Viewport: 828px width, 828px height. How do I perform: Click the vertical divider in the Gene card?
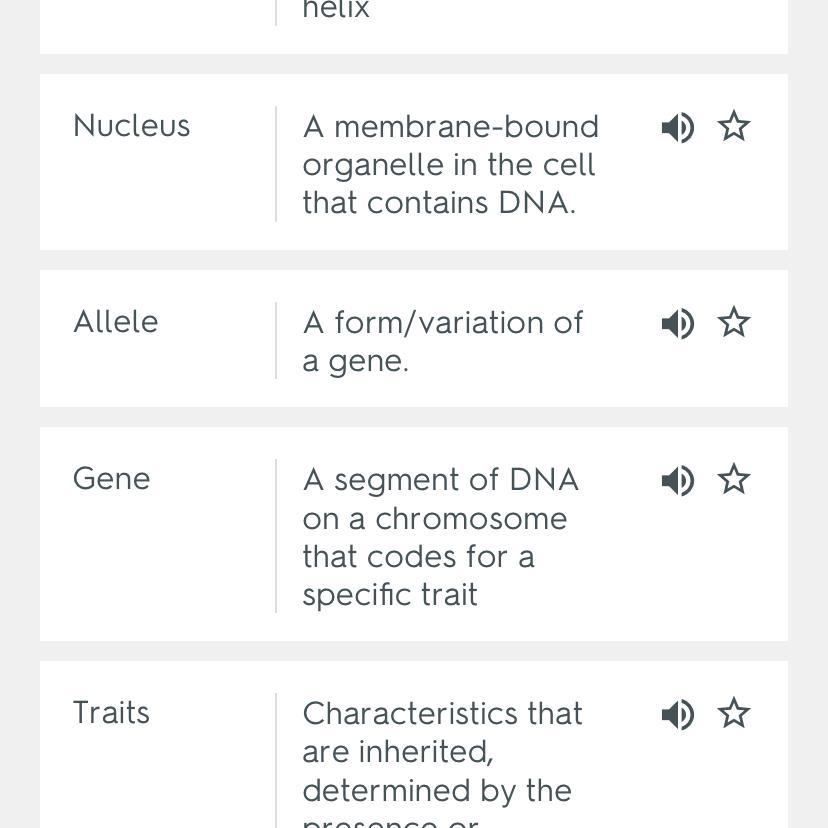tap(276, 536)
